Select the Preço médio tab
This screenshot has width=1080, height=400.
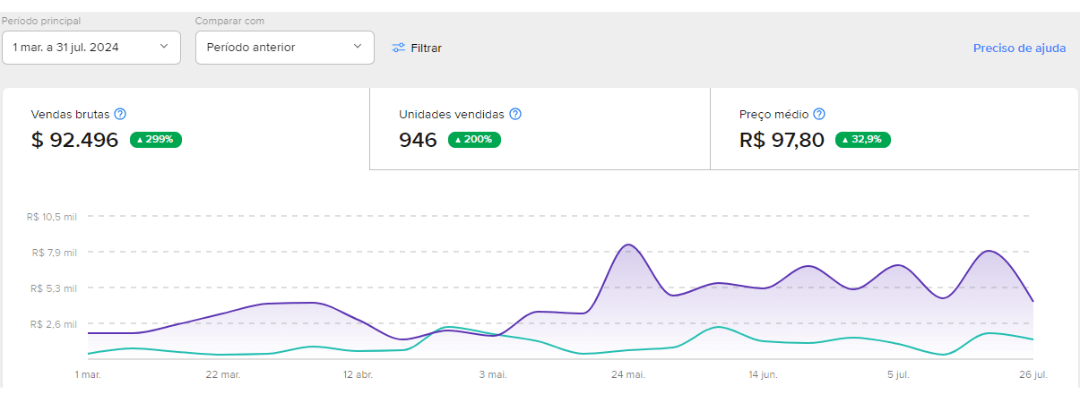894,129
